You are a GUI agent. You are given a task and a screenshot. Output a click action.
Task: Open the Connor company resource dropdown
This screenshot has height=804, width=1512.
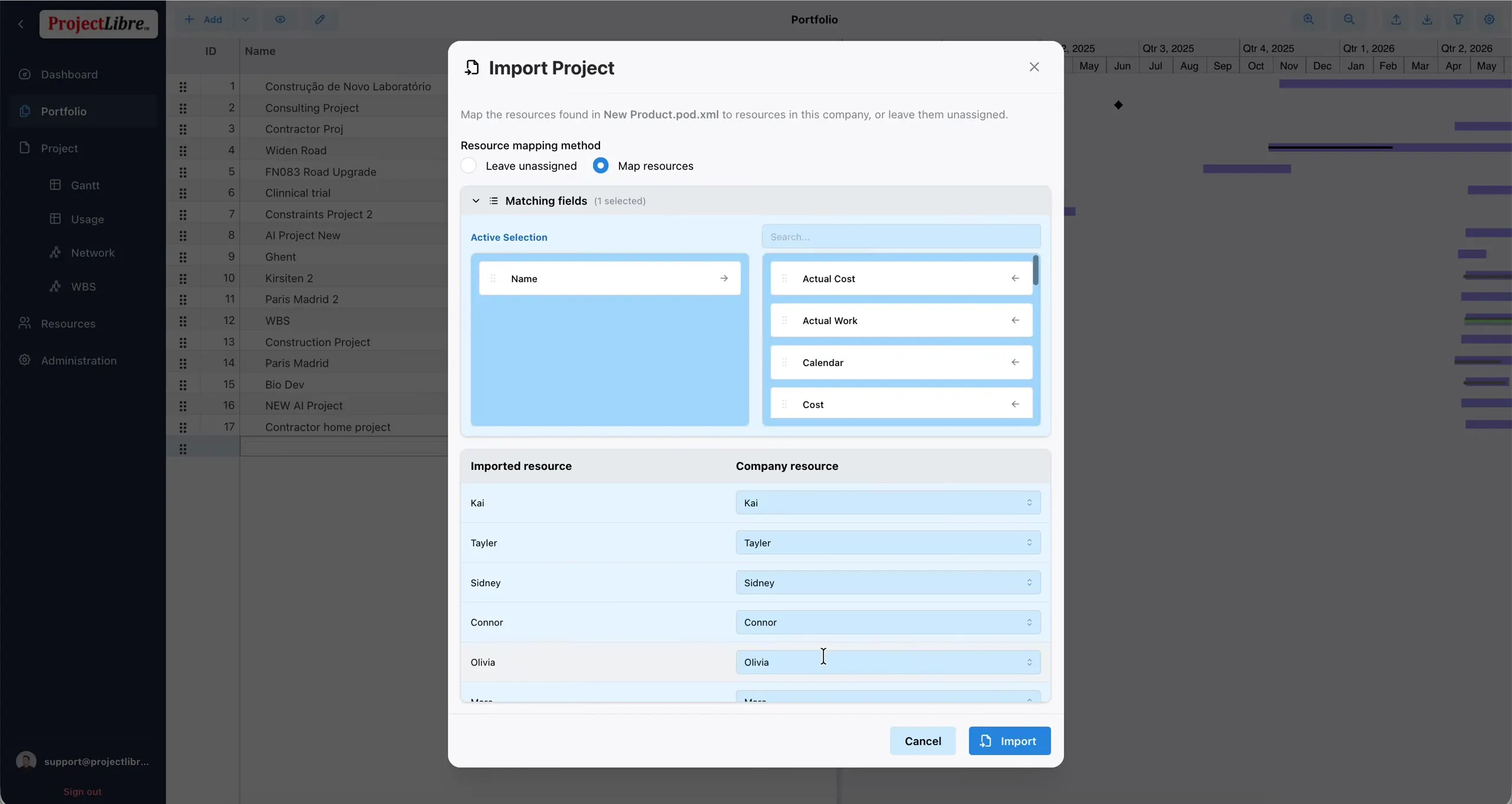coord(888,622)
